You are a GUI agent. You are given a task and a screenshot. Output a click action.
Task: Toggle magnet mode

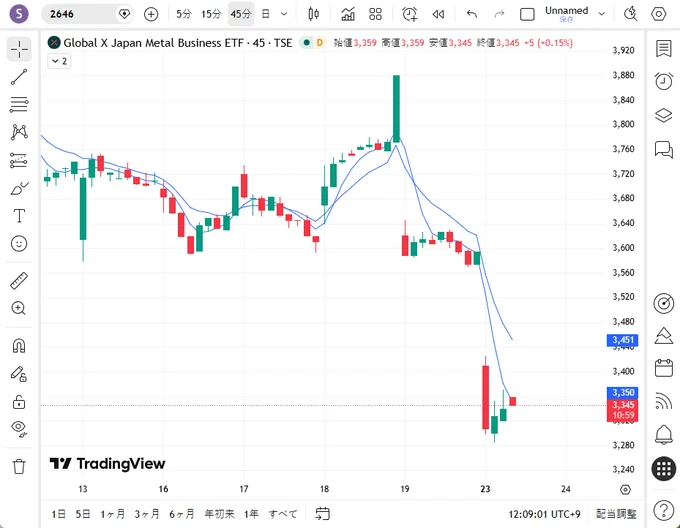coord(19,345)
